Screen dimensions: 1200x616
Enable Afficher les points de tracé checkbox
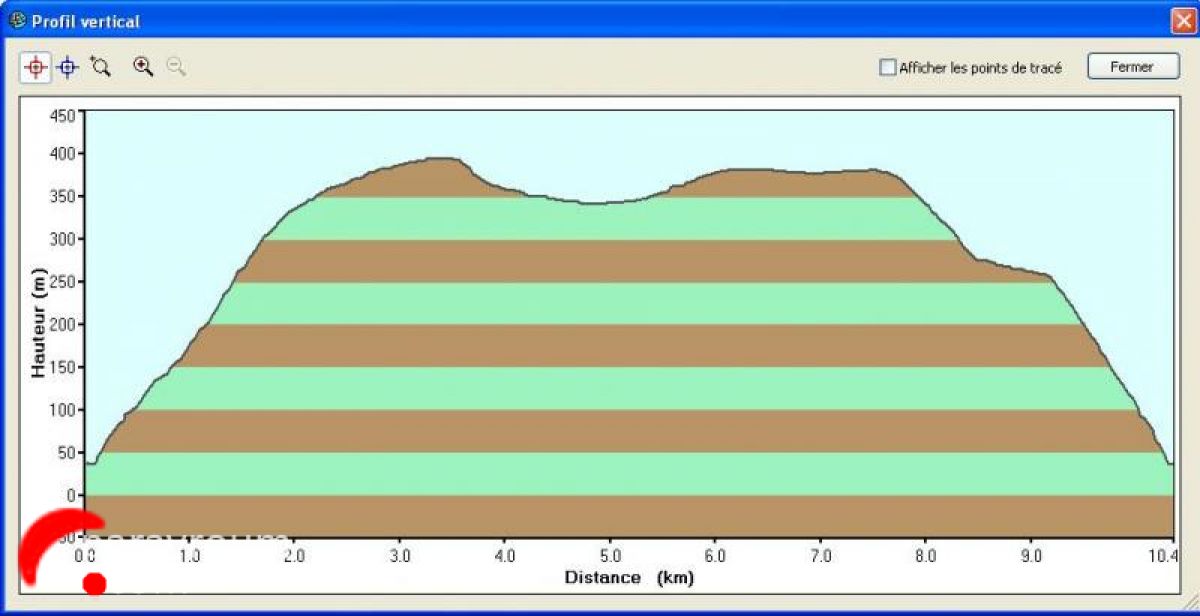tap(887, 68)
